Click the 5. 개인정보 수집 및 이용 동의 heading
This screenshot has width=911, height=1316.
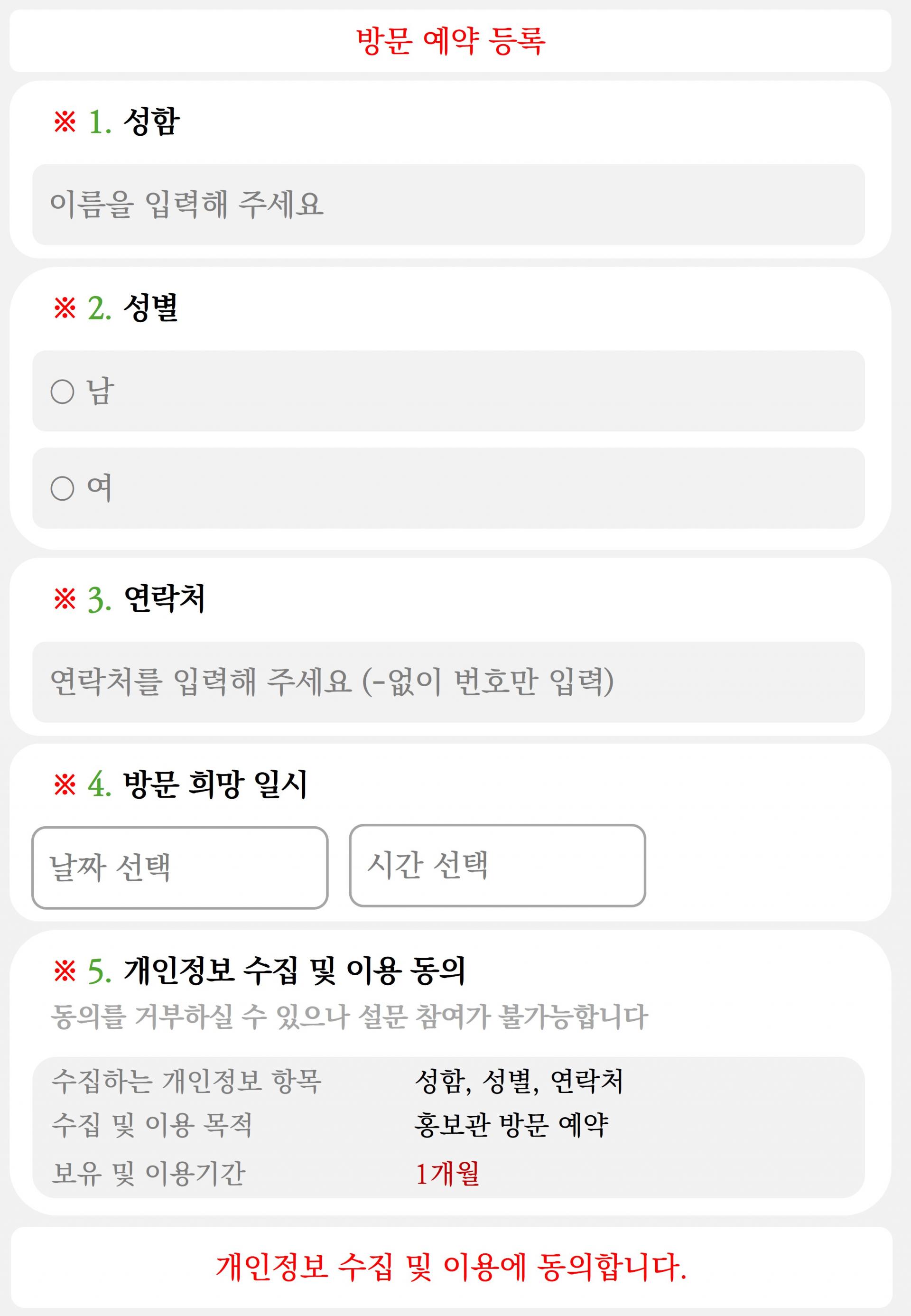[276, 971]
